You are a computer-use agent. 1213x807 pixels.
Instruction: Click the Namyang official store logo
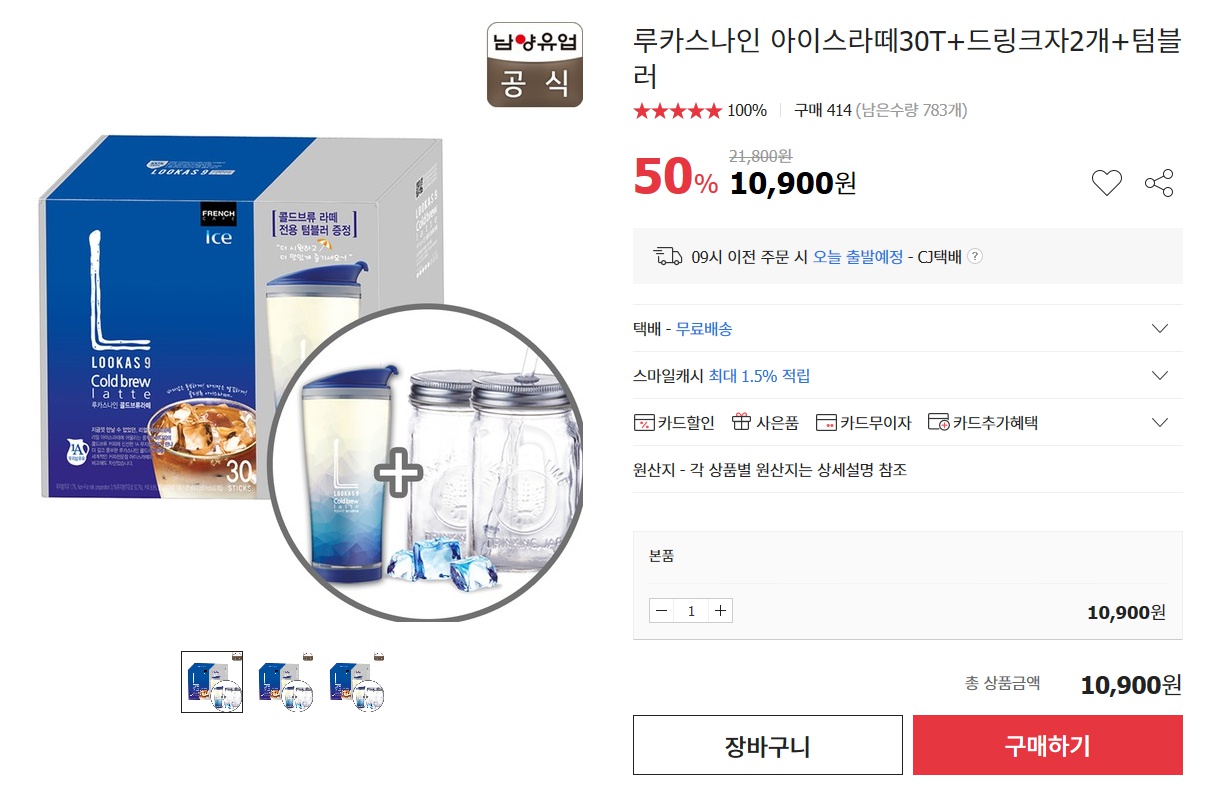pyautogui.click(x=535, y=65)
